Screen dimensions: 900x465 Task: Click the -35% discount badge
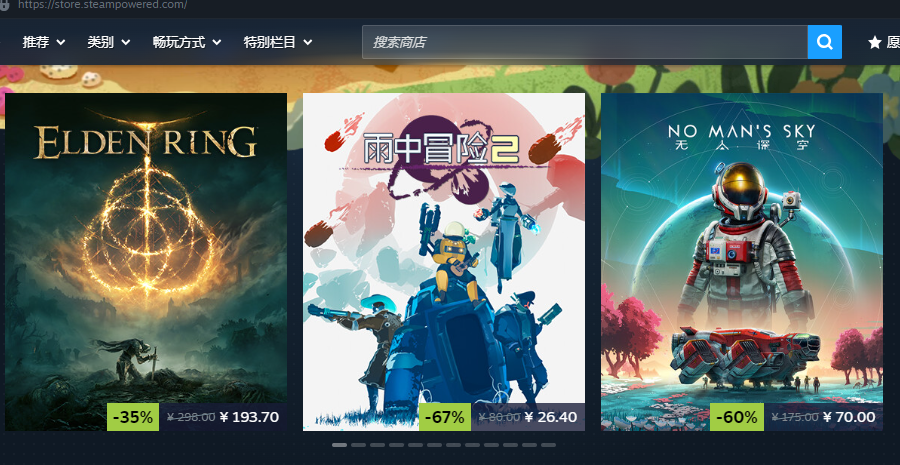click(133, 417)
